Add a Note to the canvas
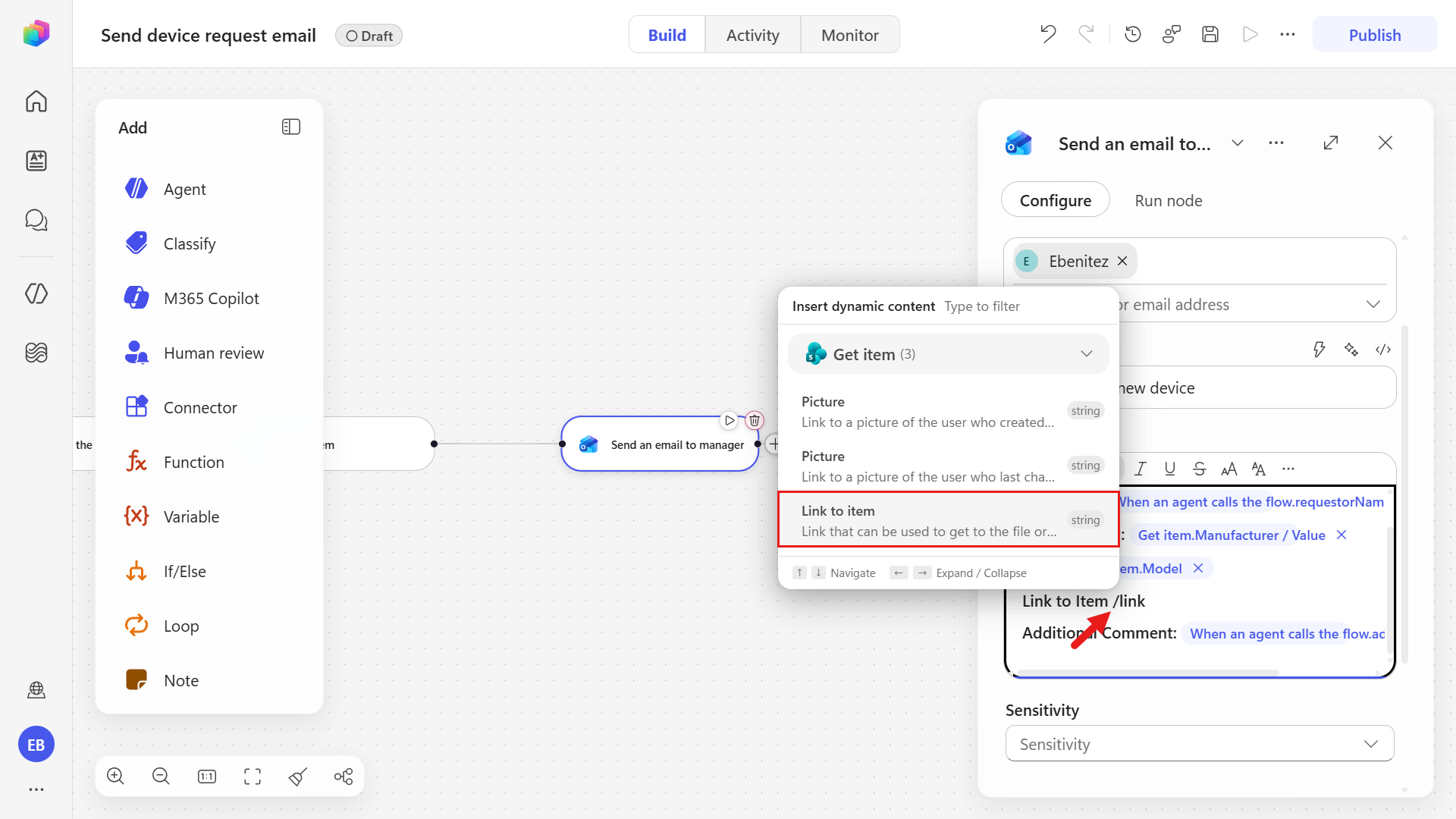The width and height of the screenshot is (1456, 819). pyautogui.click(x=209, y=680)
